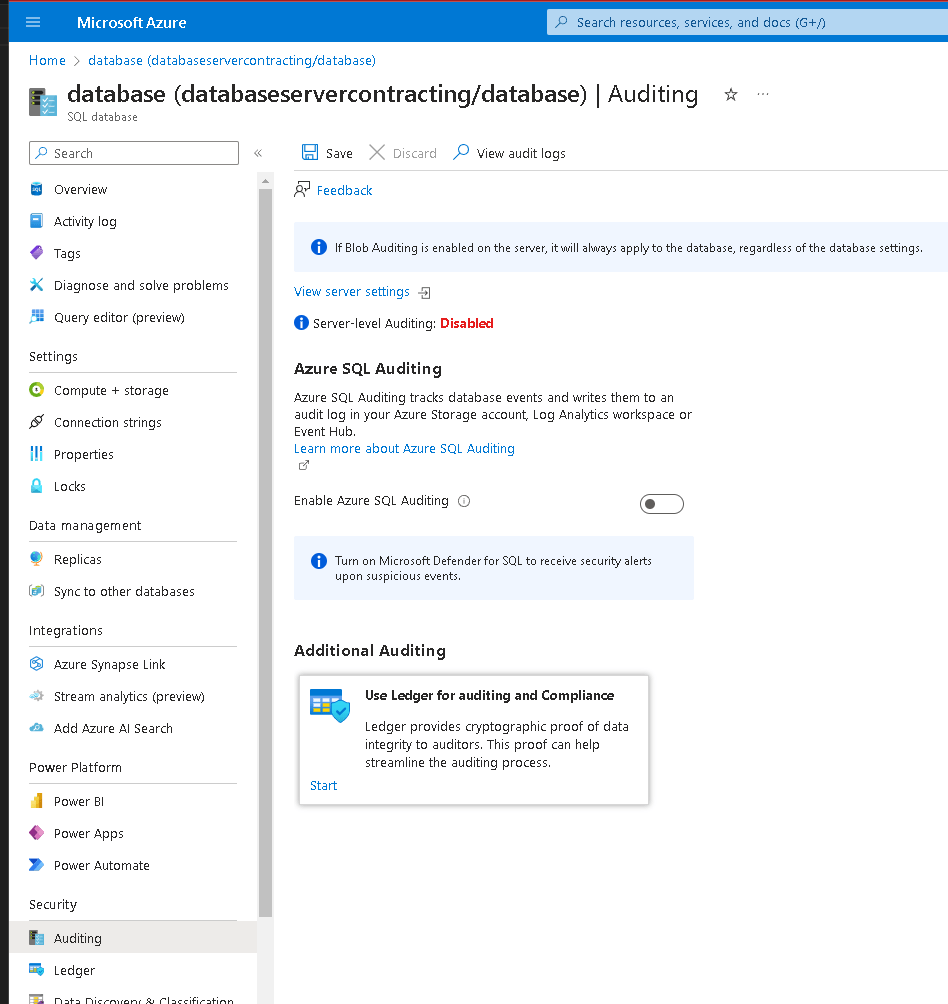Click the Azure Synapse Link icon
Image resolution: width=948 pixels, height=1004 pixels.
36,664
